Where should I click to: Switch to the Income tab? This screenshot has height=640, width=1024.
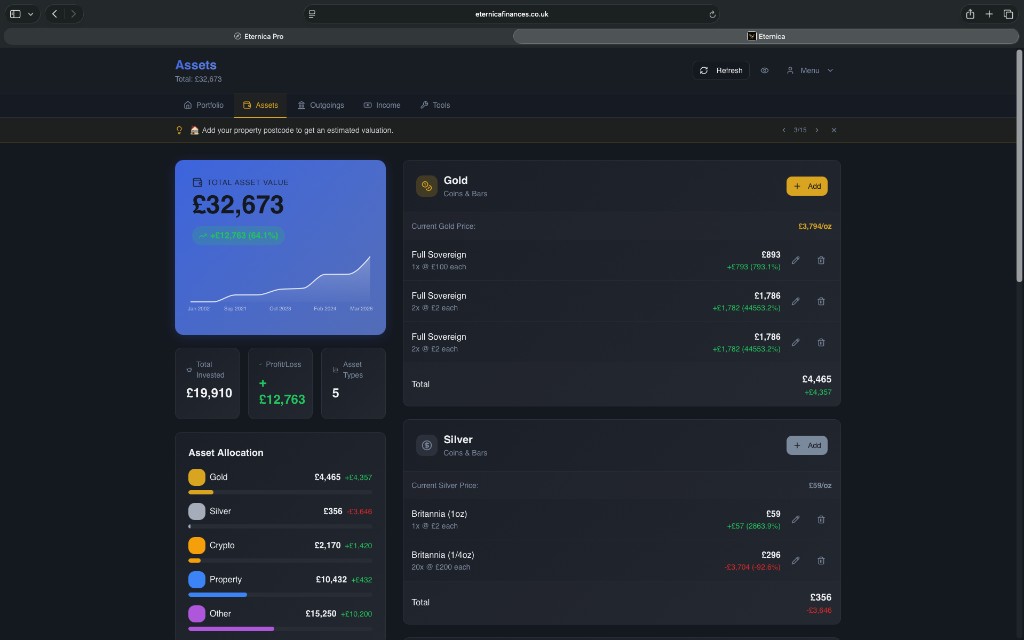[382, 105]
